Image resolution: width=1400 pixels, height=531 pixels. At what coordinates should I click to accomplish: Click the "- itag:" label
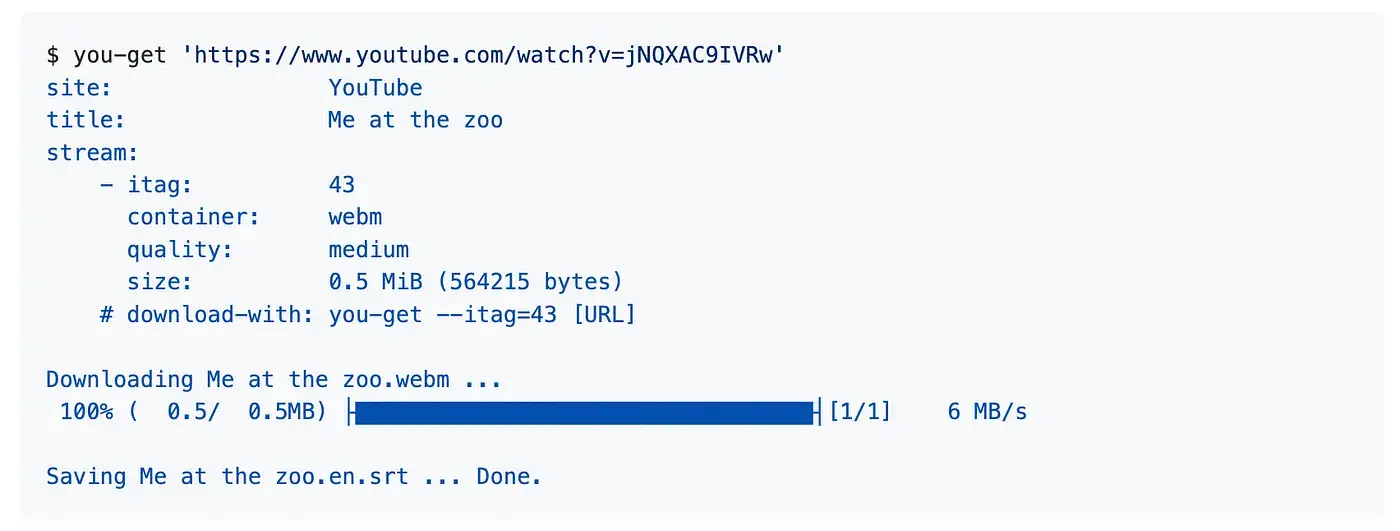[146, 185]
